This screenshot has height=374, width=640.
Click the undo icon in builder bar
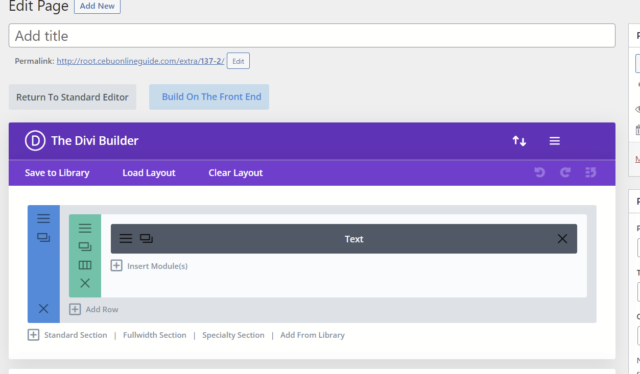(x=540, y=172)
